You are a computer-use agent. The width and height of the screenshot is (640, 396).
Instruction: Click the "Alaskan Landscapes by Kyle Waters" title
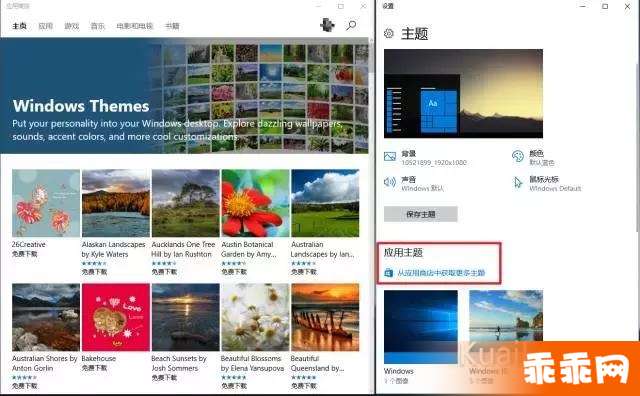(113, 249)
